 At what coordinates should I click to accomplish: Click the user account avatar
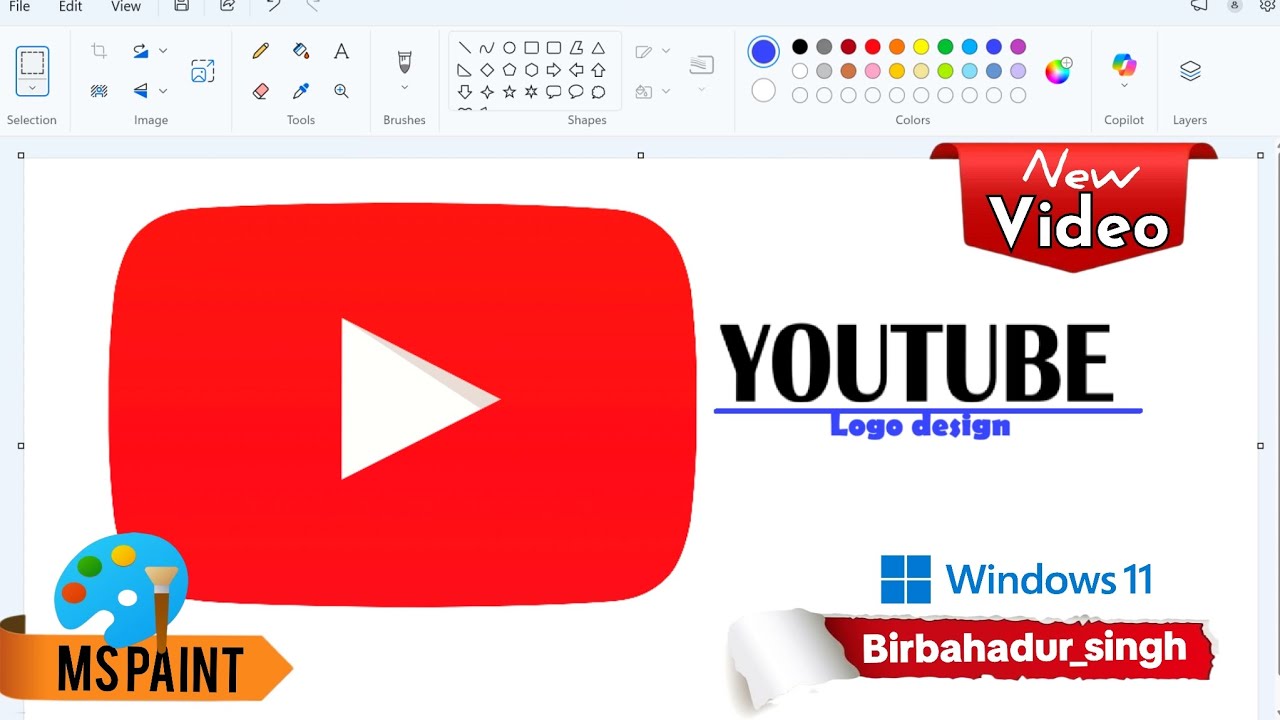(x=1235, y=6)
